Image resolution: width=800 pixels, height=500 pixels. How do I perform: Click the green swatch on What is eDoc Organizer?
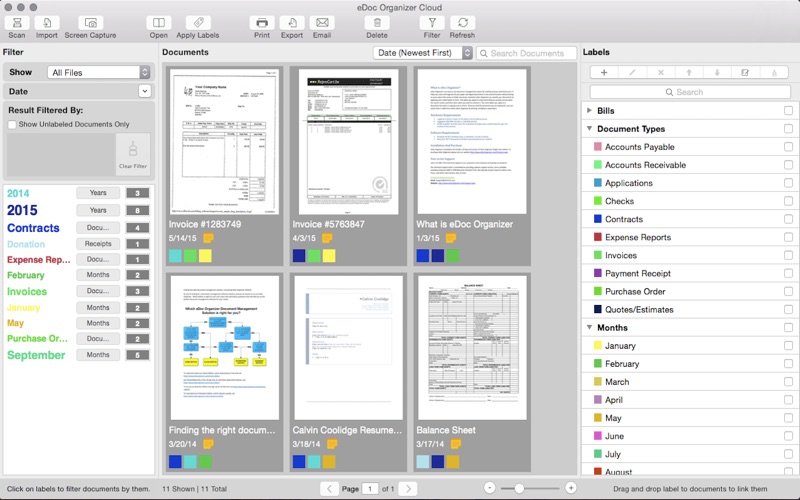(453, 256)
